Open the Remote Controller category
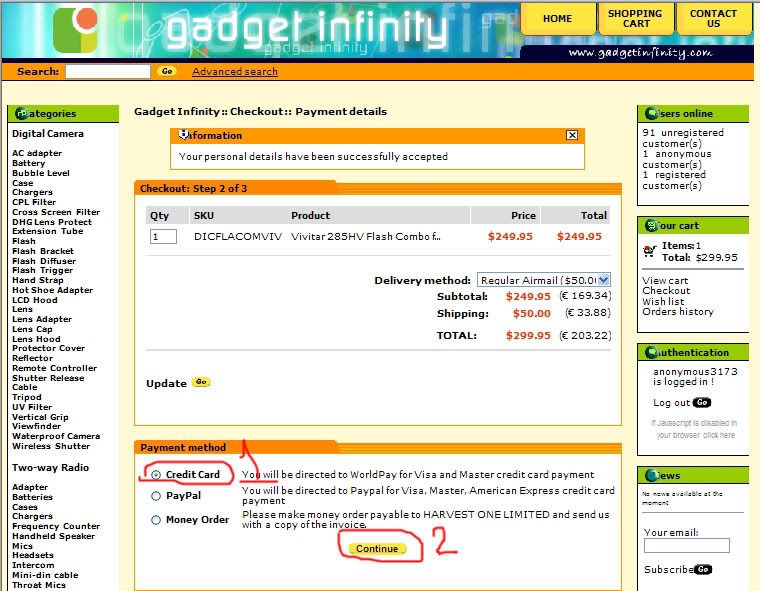760x591 pixels. click(x=54, y=368)
